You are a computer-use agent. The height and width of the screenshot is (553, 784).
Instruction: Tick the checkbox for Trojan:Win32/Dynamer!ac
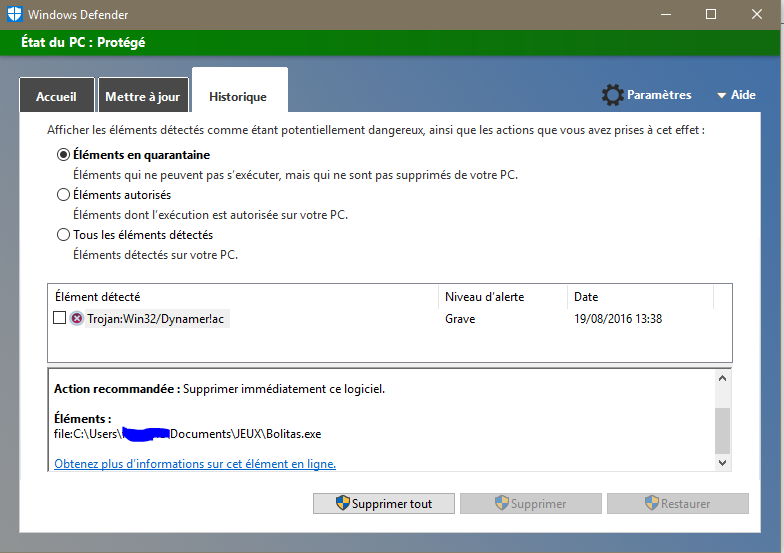[x=60, y=318]
